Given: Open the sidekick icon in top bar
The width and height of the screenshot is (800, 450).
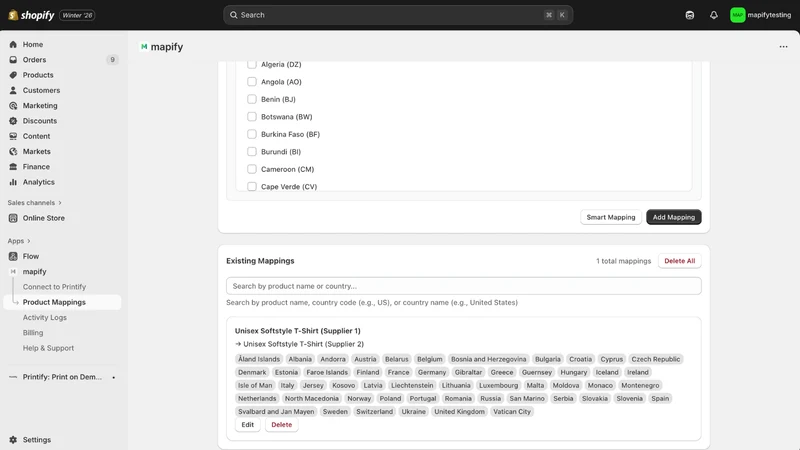Looking at the screenshot, I should click(690, 15).
